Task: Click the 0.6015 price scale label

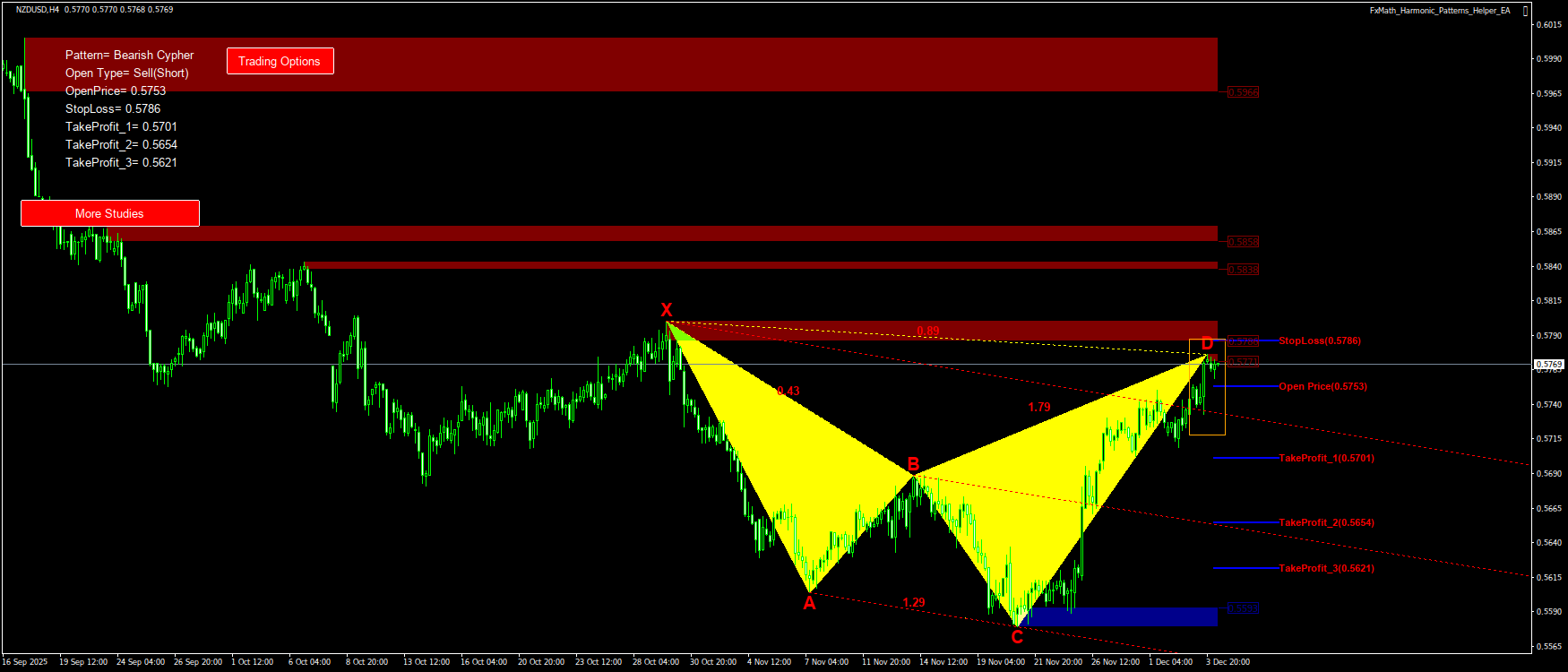Action: [1550, 24]
